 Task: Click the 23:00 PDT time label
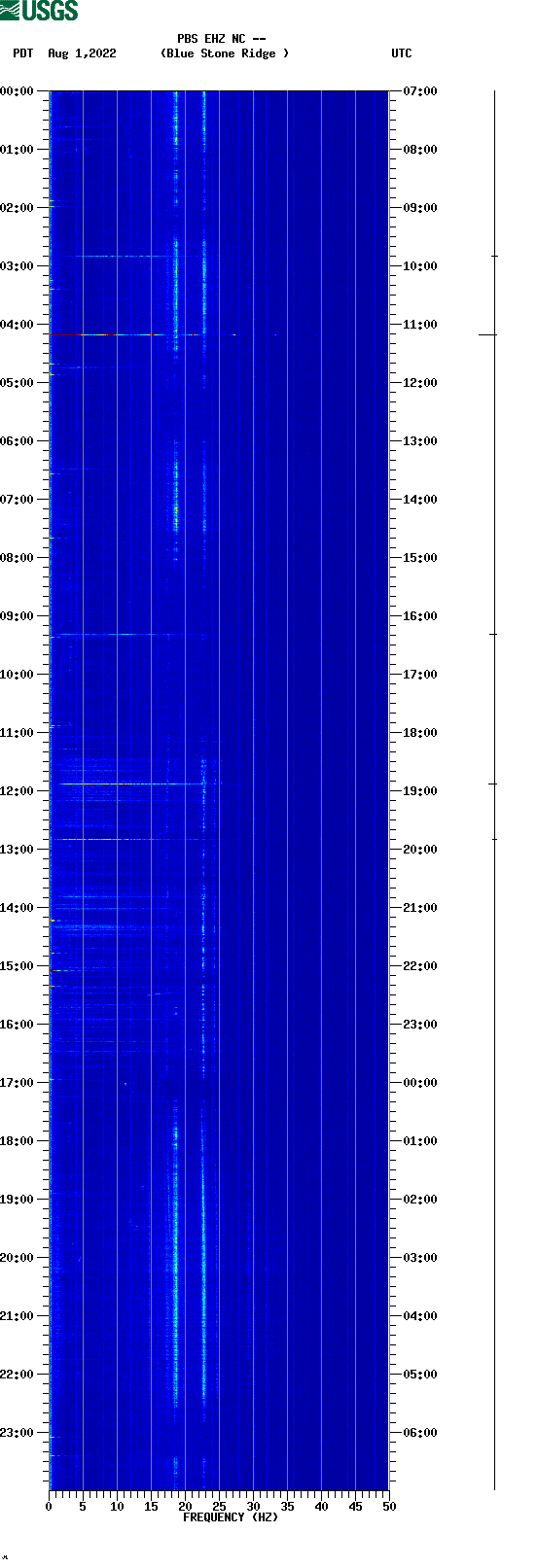[x=18, y=1433]
